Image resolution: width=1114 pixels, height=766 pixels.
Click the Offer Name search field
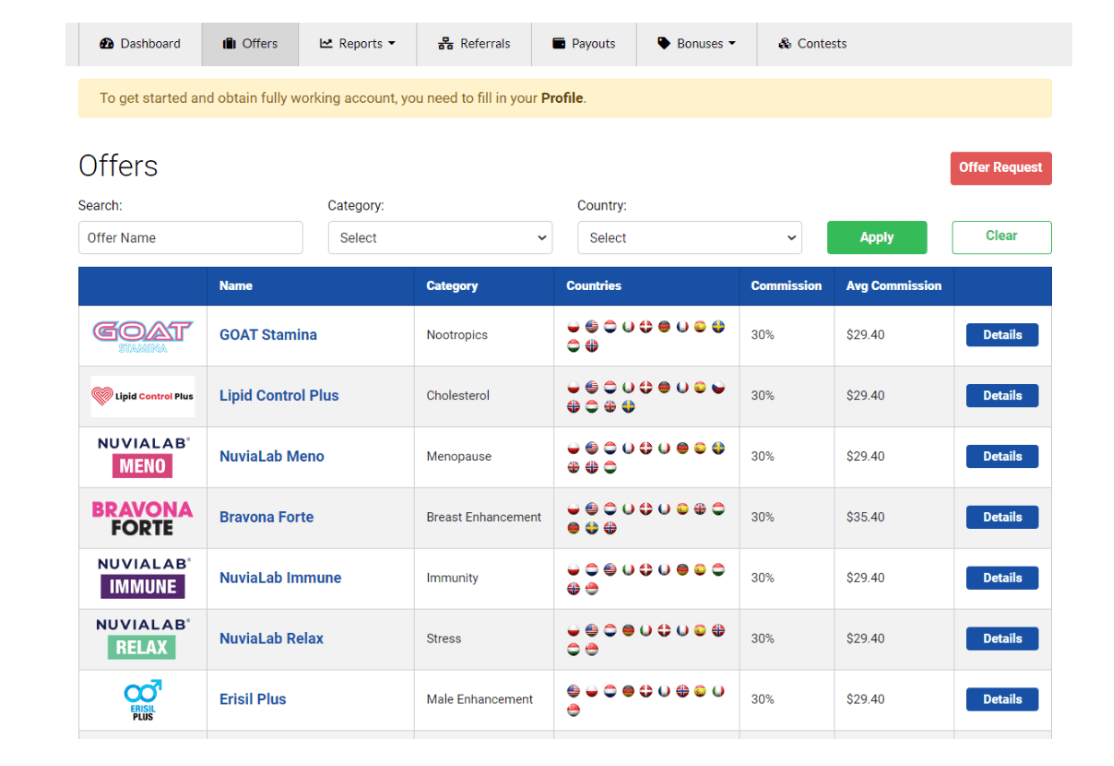coord(190,237)
